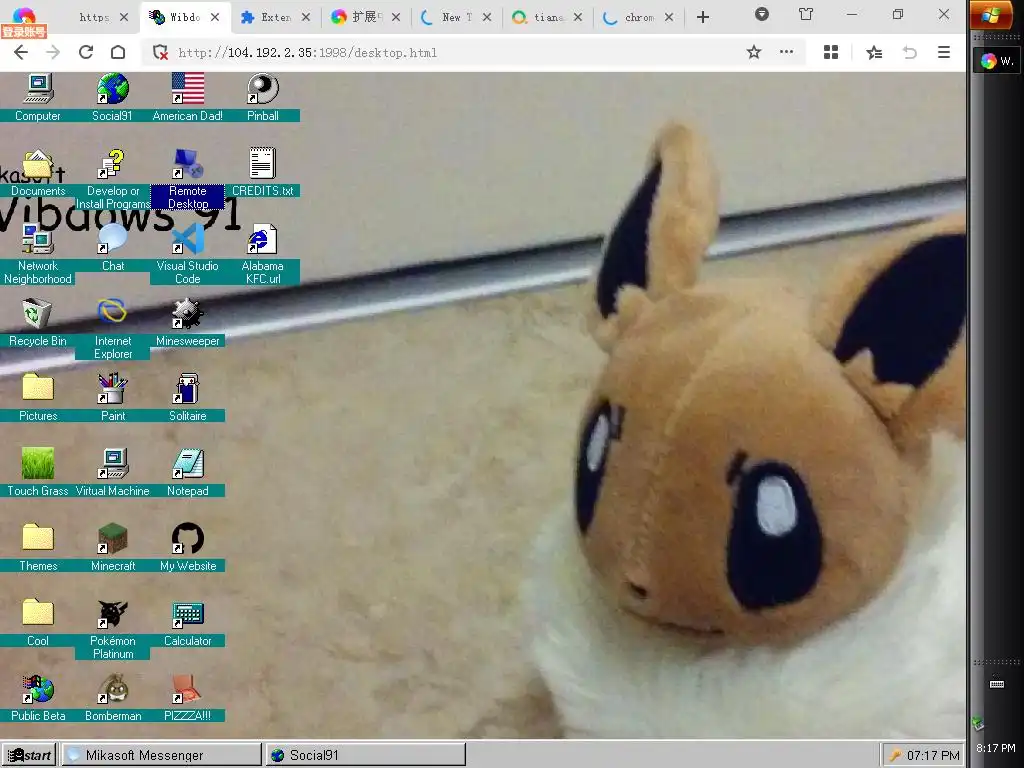The height and width of the screenshot is (768, 1024).
Task: Open the Documents folder icon
Action: [x=38, y=172]
